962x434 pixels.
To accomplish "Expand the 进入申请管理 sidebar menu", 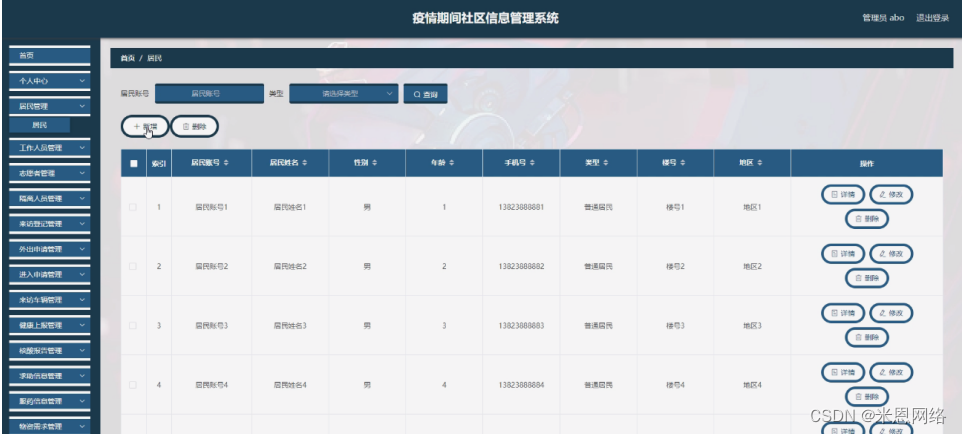I will [50, 274].
